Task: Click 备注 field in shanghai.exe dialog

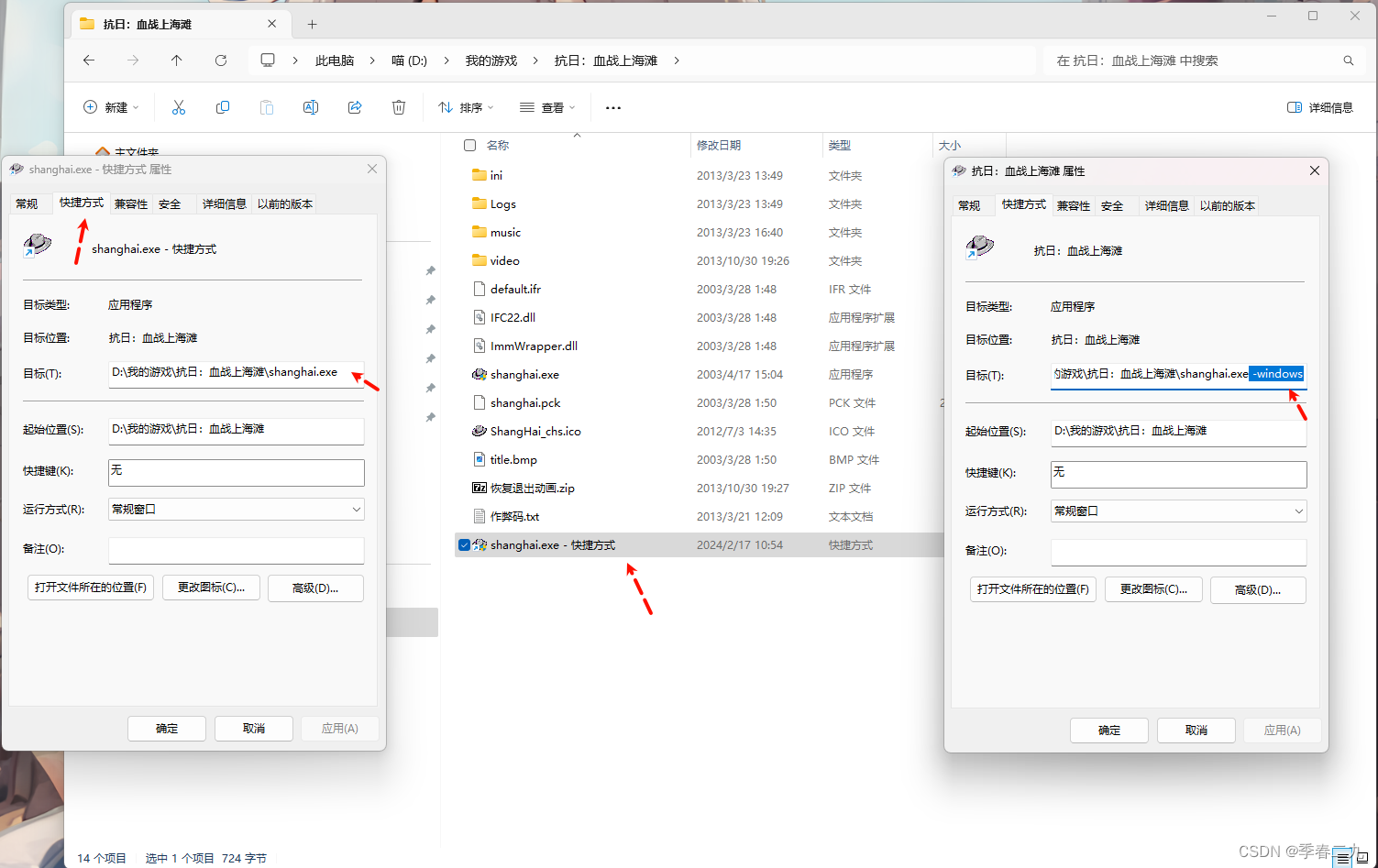Action: 237,550
